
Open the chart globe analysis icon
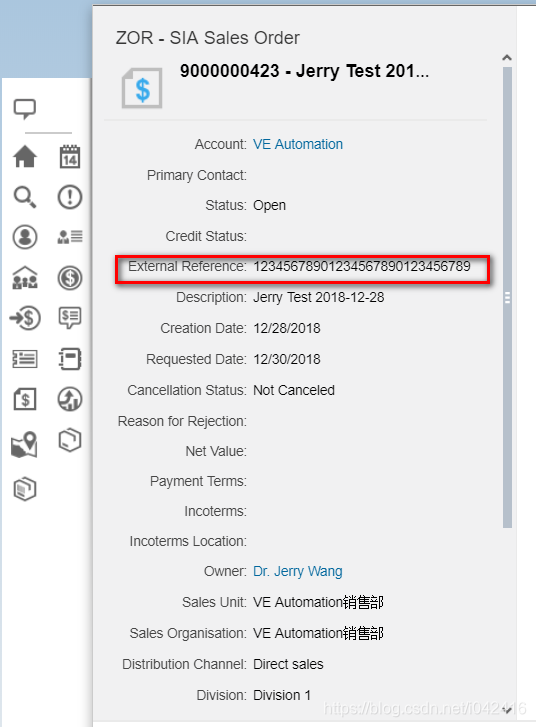[x=70, y=399]
